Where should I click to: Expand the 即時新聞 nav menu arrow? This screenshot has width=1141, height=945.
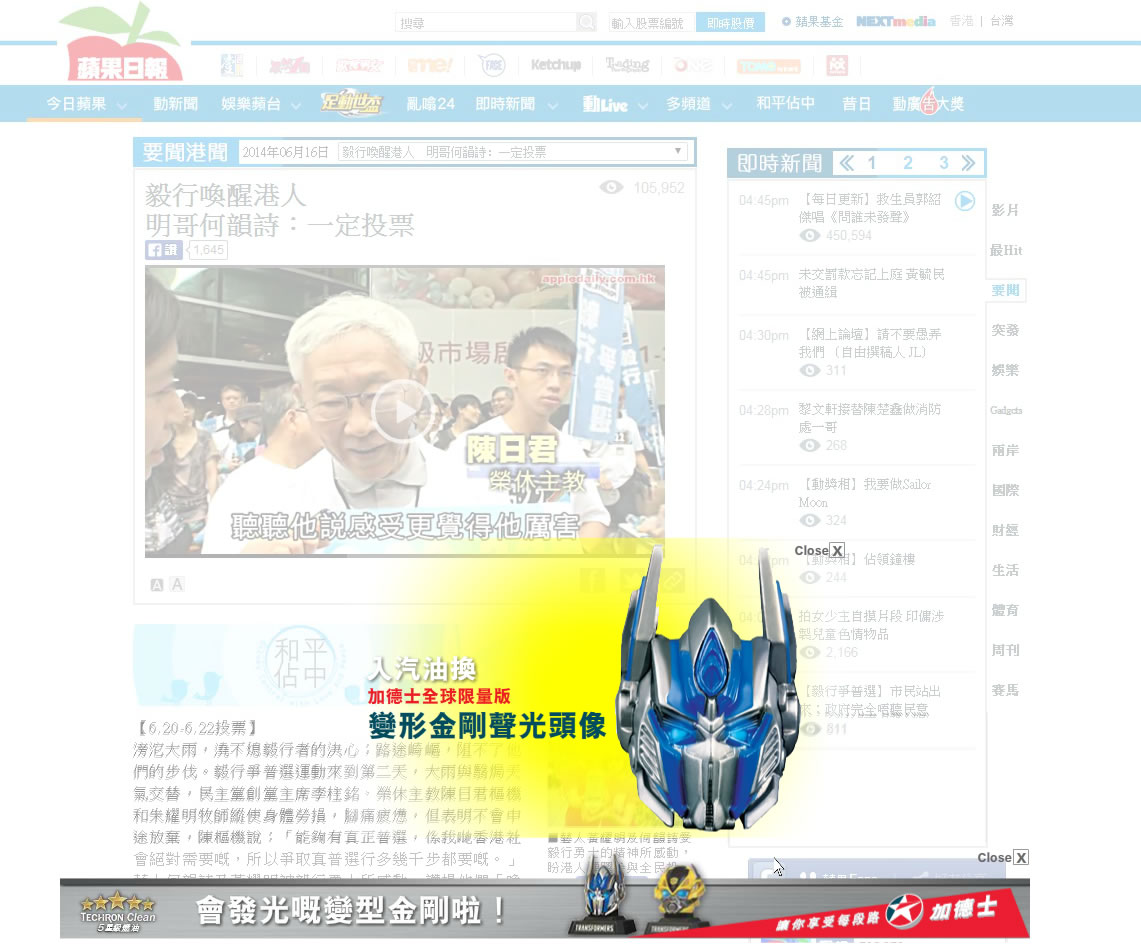pos(553,105)
